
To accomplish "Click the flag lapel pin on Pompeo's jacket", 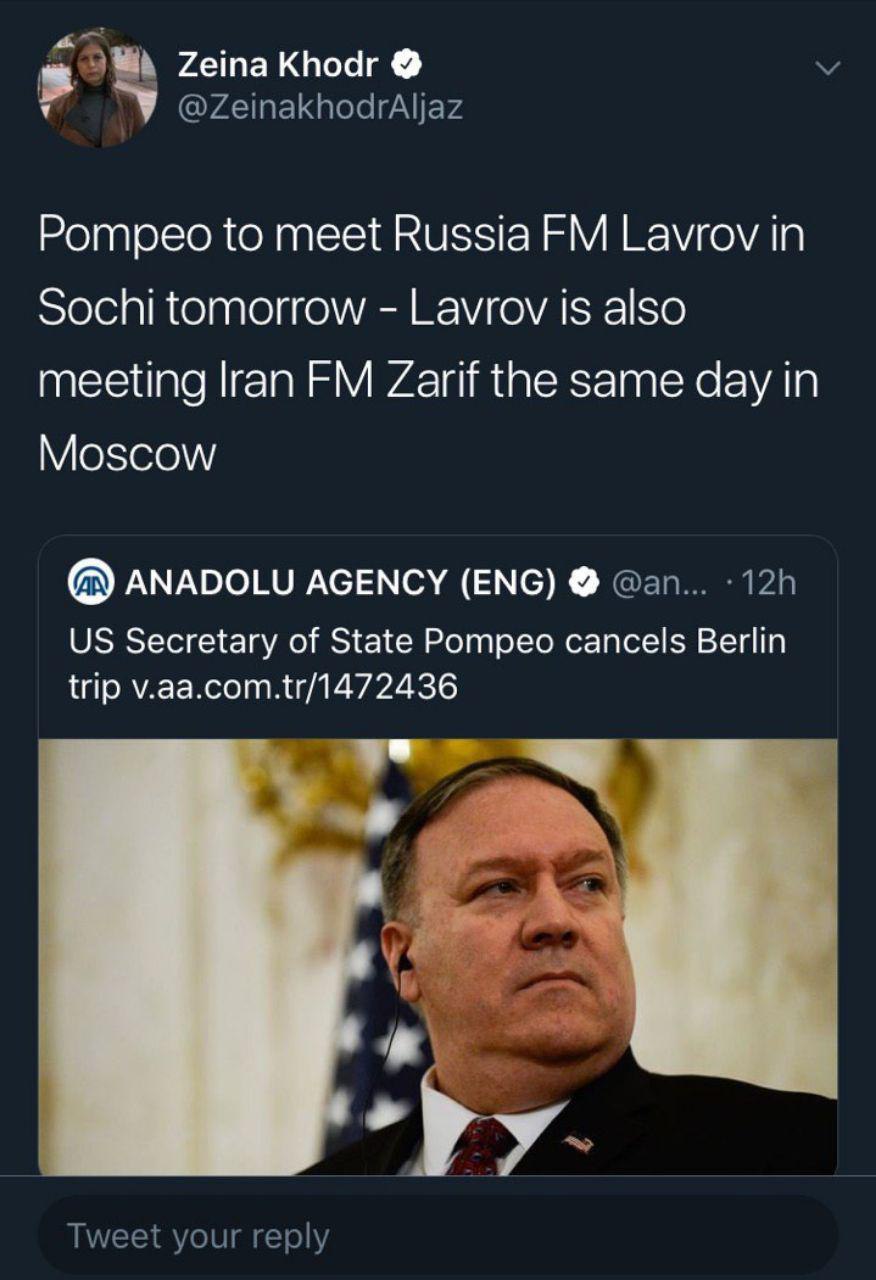I will [x=577, y=1141].
